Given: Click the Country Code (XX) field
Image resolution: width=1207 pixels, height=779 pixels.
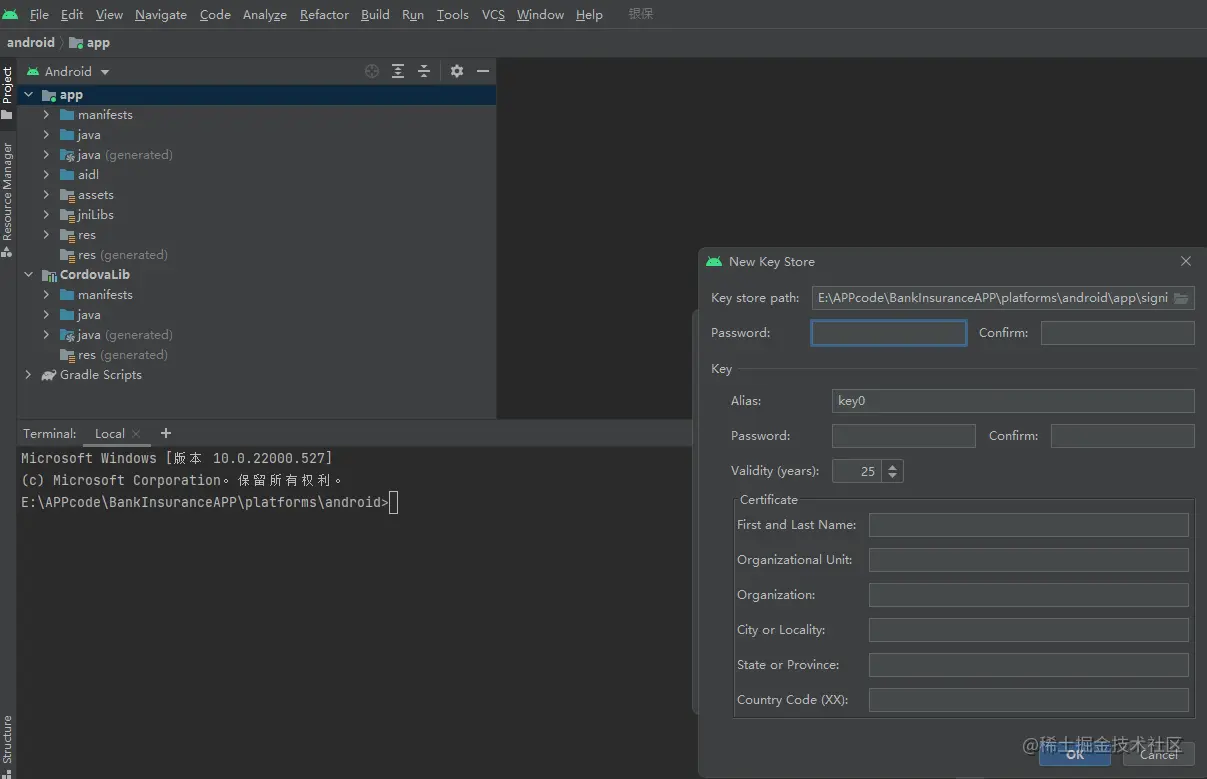Looking at the screenshot, I should [1029, 700].
